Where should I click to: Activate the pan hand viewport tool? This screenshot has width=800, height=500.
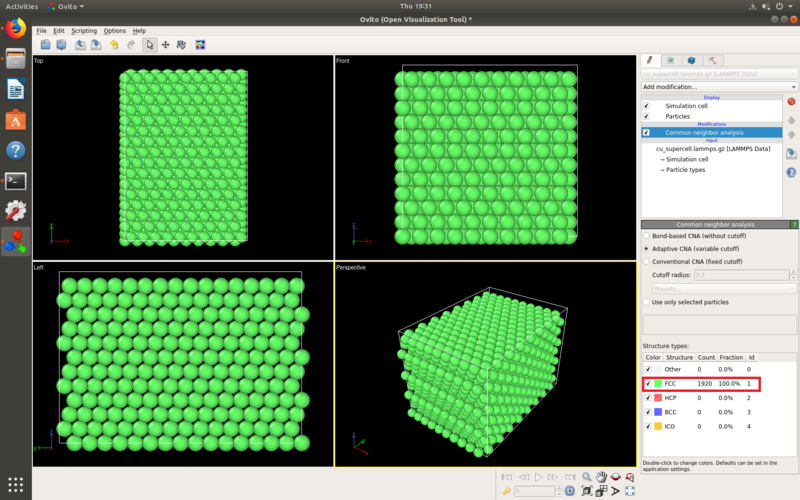click(602, 477)
